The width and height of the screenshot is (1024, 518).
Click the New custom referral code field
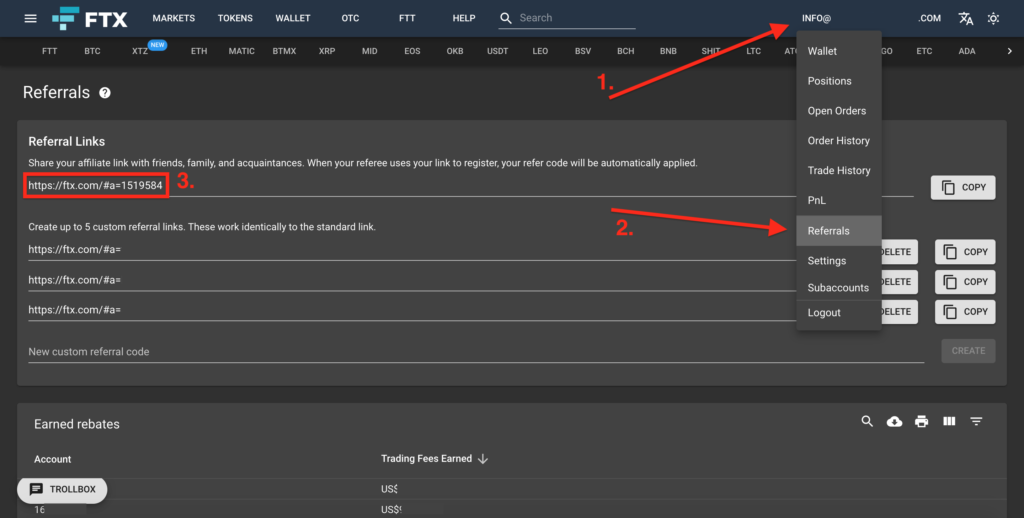coord(476,351)
